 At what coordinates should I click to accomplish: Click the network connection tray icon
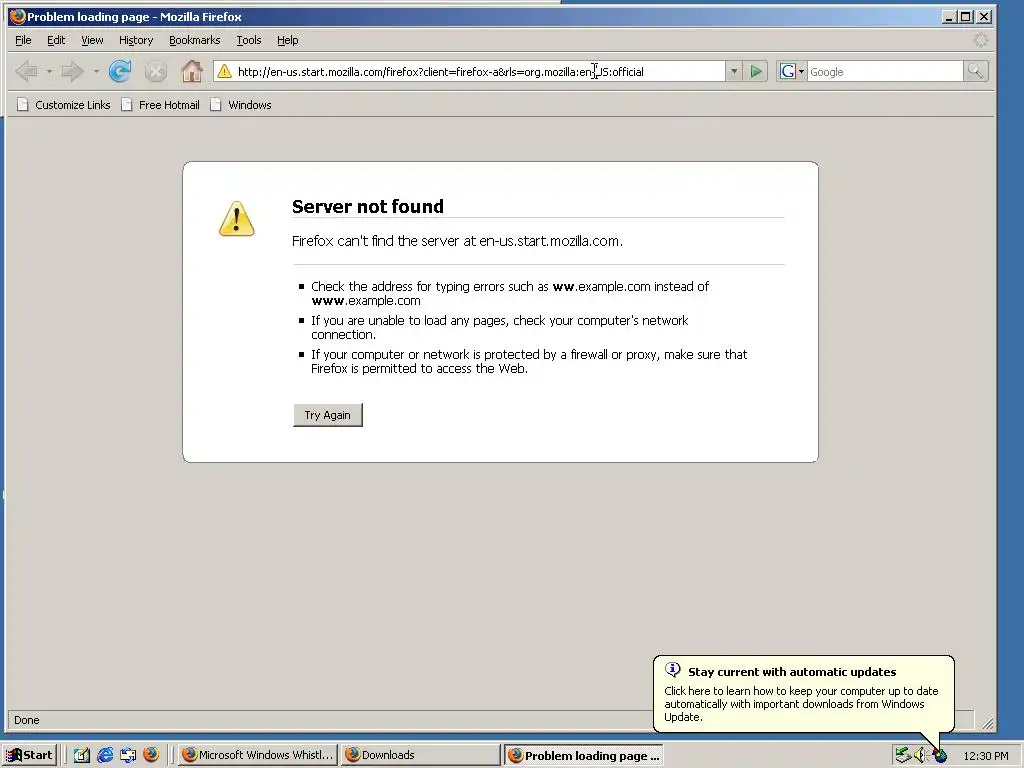click(903, 755)
